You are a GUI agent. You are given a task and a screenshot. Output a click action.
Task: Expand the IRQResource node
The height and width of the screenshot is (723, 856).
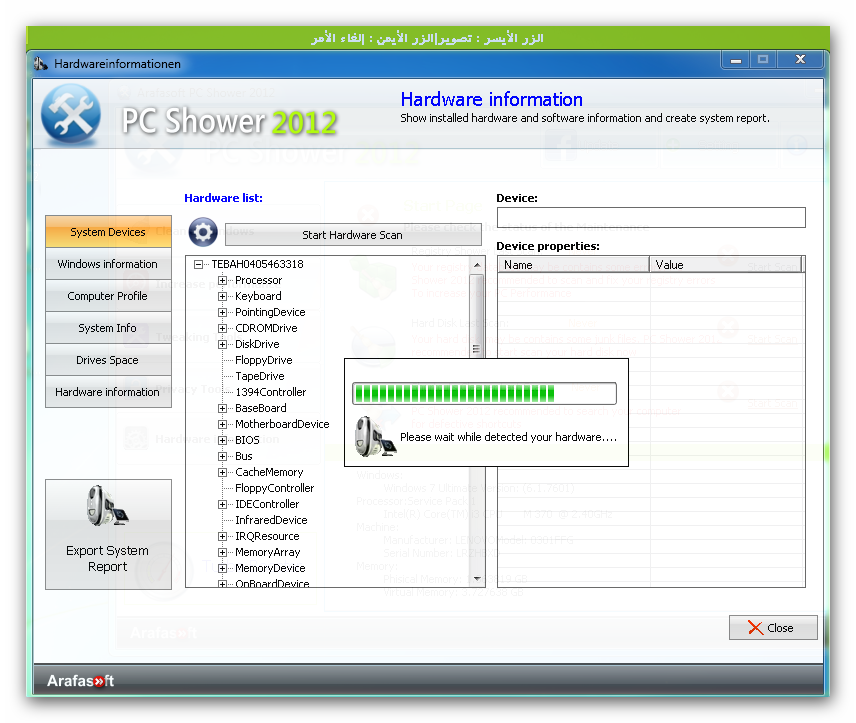pyautogui.click(x=222, y=536)
